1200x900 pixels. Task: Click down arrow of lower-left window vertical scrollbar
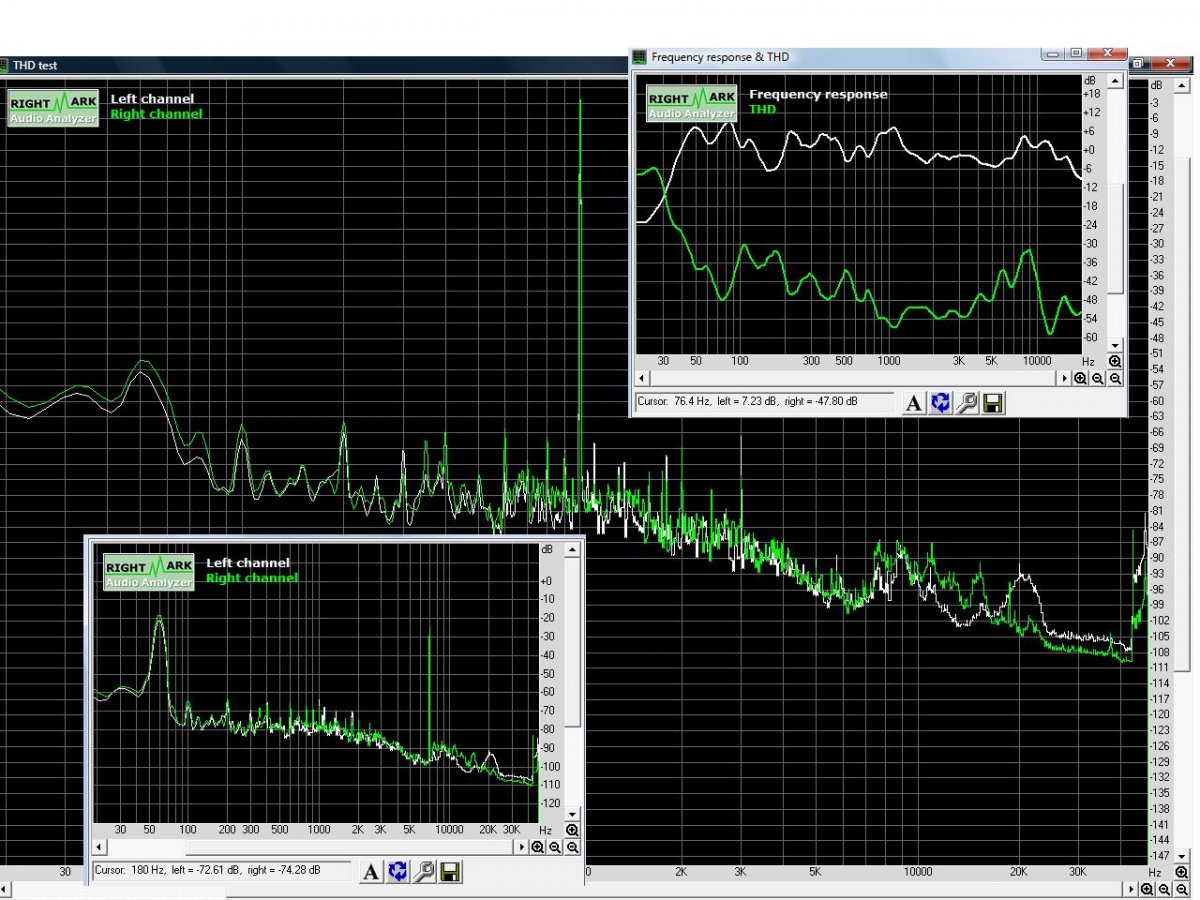click(x=572, y=814)
